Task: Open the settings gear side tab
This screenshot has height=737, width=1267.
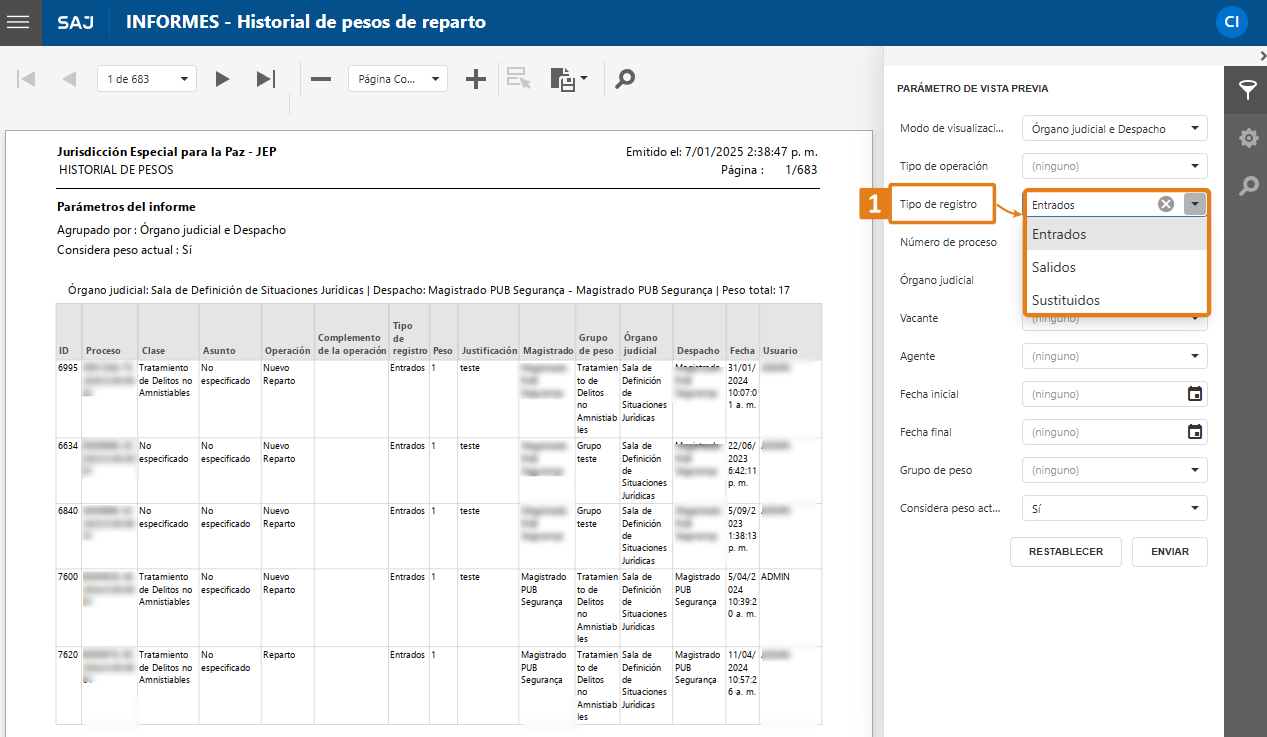Action: (x=1247, y=138)
